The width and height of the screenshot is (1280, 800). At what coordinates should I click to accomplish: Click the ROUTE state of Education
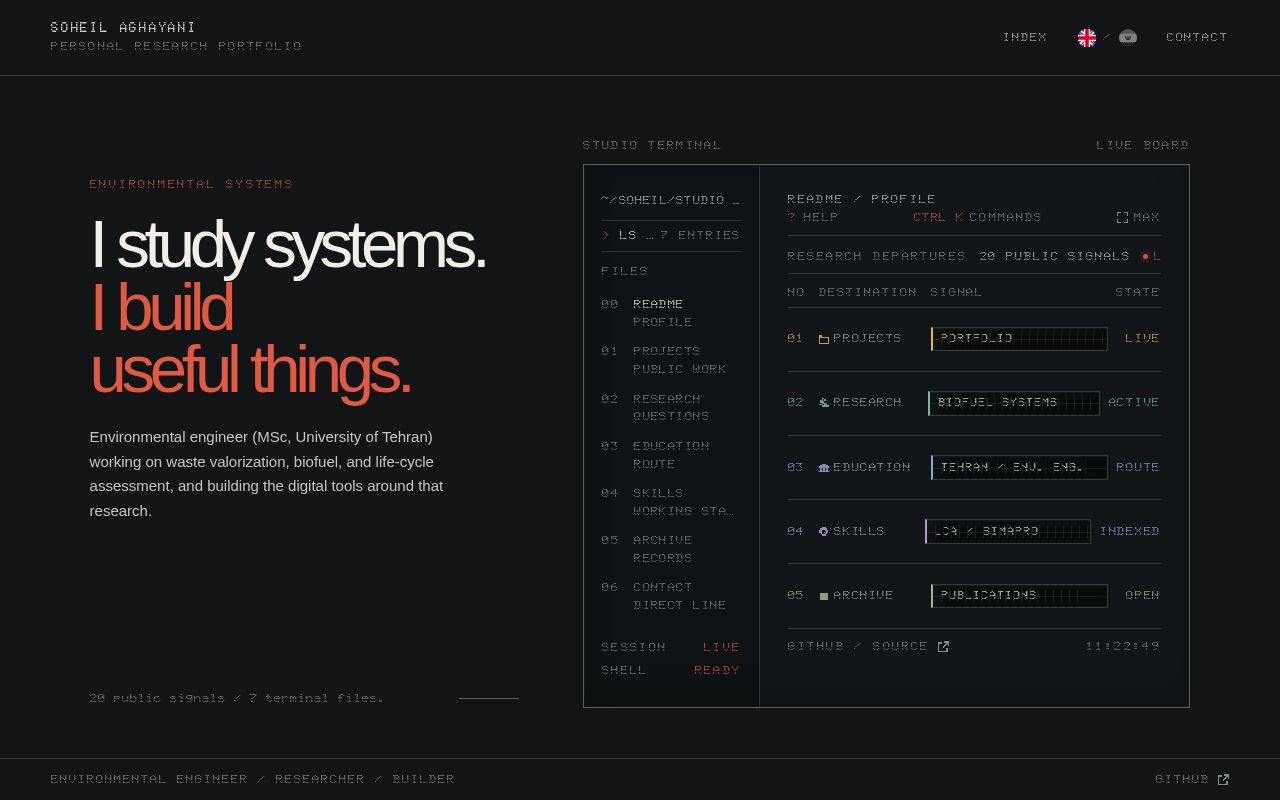point(1138,467)
